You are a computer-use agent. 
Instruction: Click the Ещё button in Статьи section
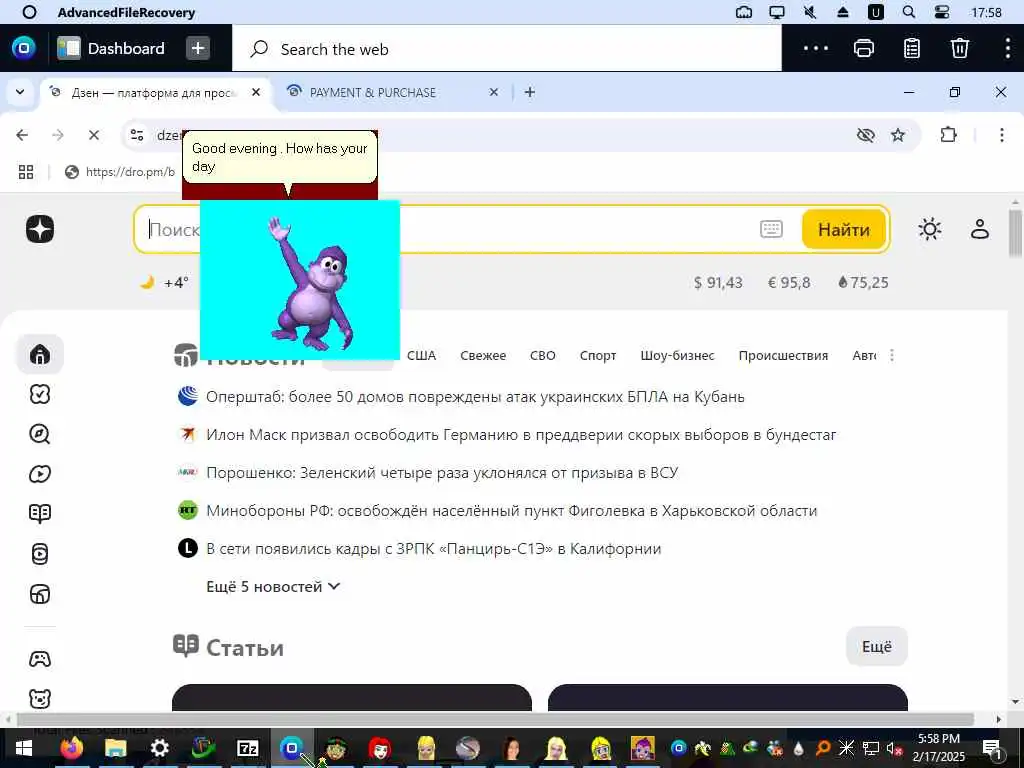click(876, 647)
